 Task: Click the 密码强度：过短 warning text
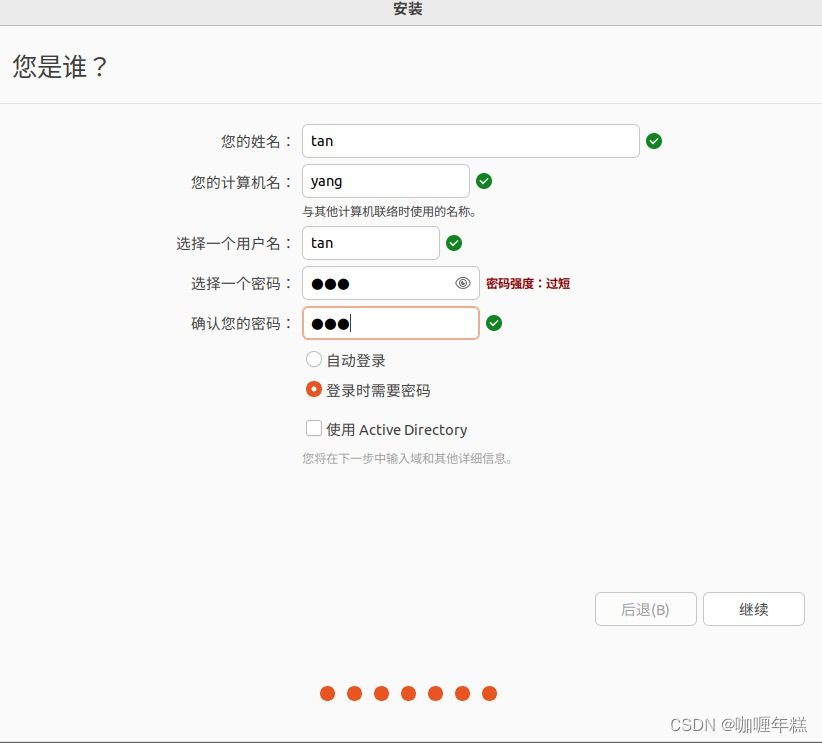pyautogui.click(x=528, y=284)
